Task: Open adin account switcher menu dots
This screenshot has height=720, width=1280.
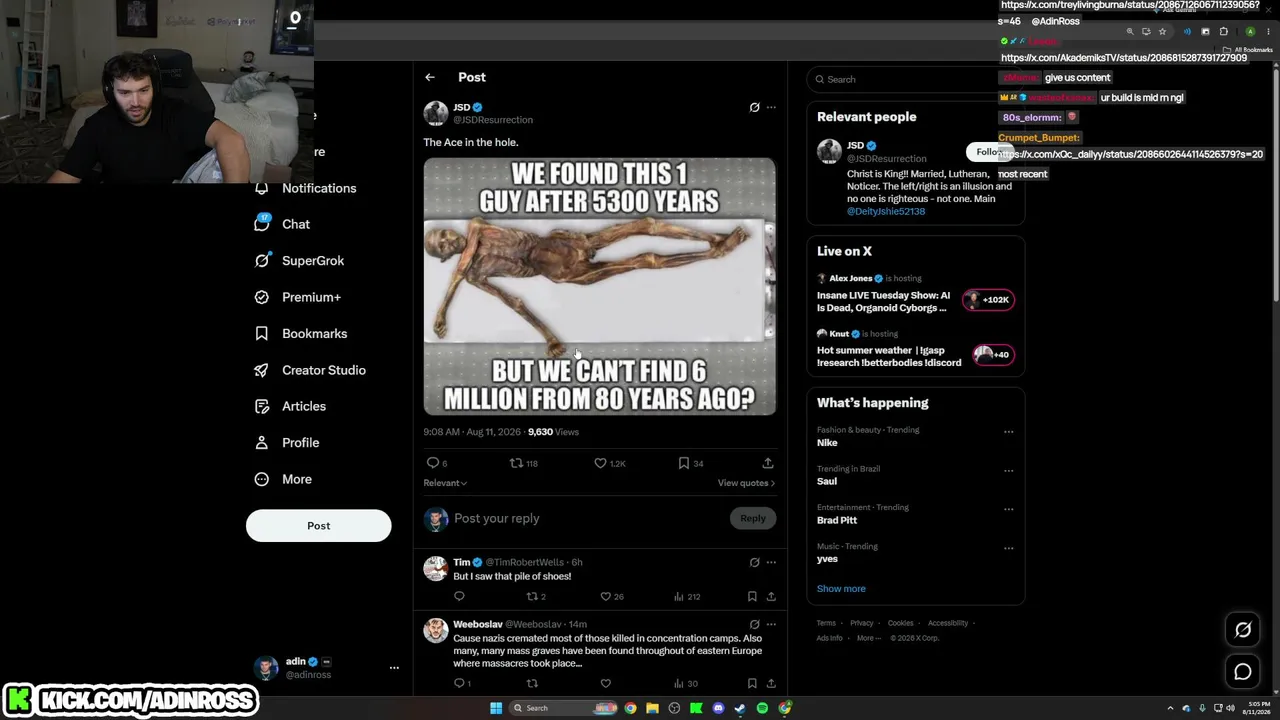Action: [x=394, y=667]
